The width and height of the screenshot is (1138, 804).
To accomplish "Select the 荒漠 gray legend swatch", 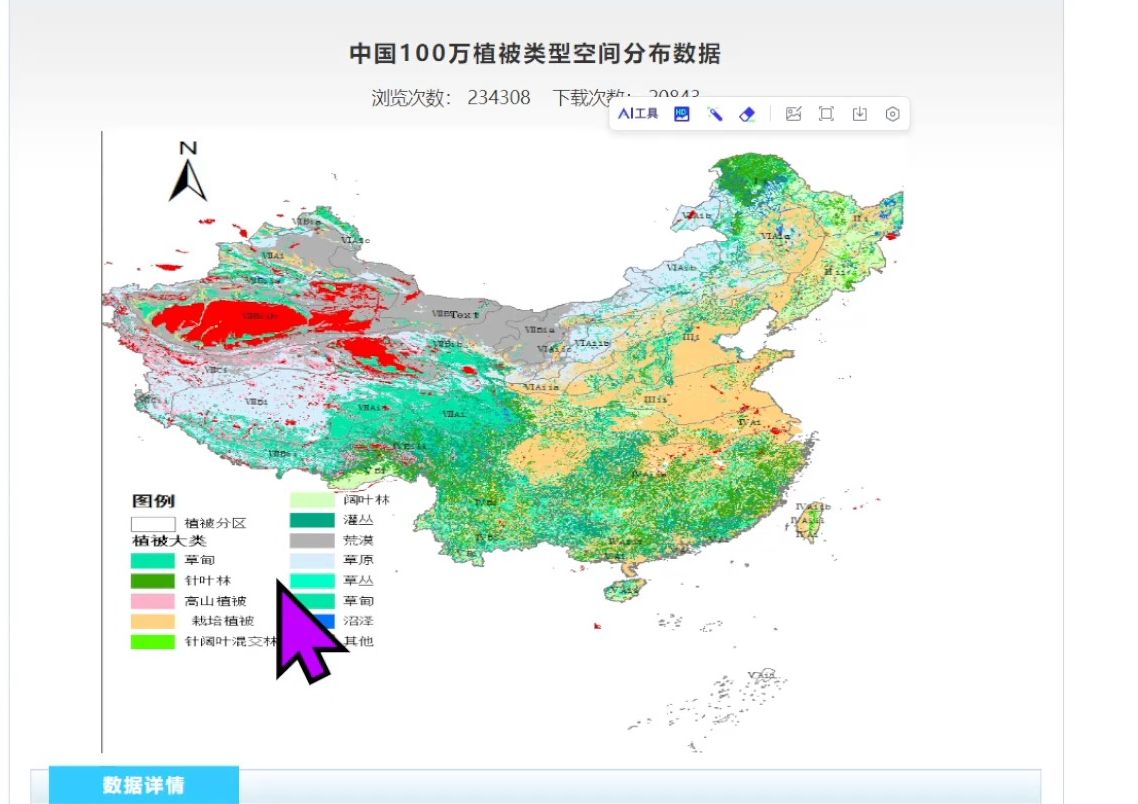I will (x=312, y=541).
